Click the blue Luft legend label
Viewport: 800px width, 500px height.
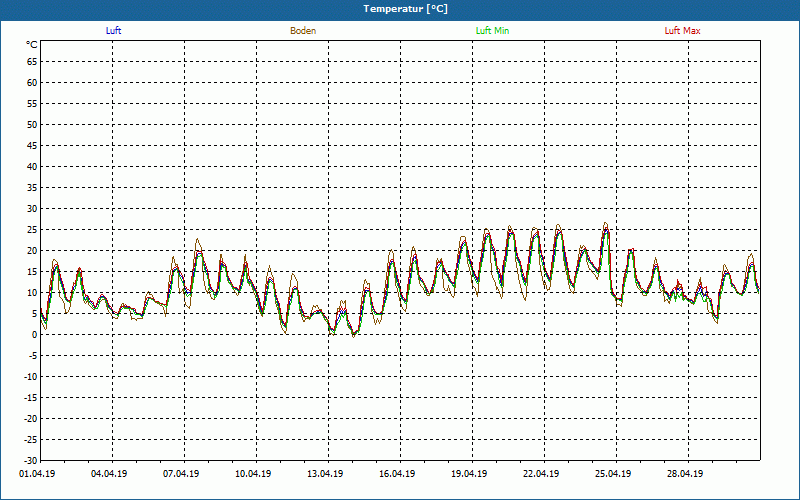click(113, 31)
